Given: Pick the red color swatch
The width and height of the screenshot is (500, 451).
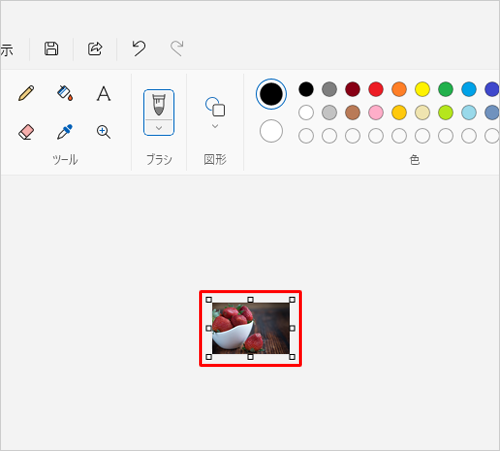Looking at the screenshot, I should click(x=376, y=89).
